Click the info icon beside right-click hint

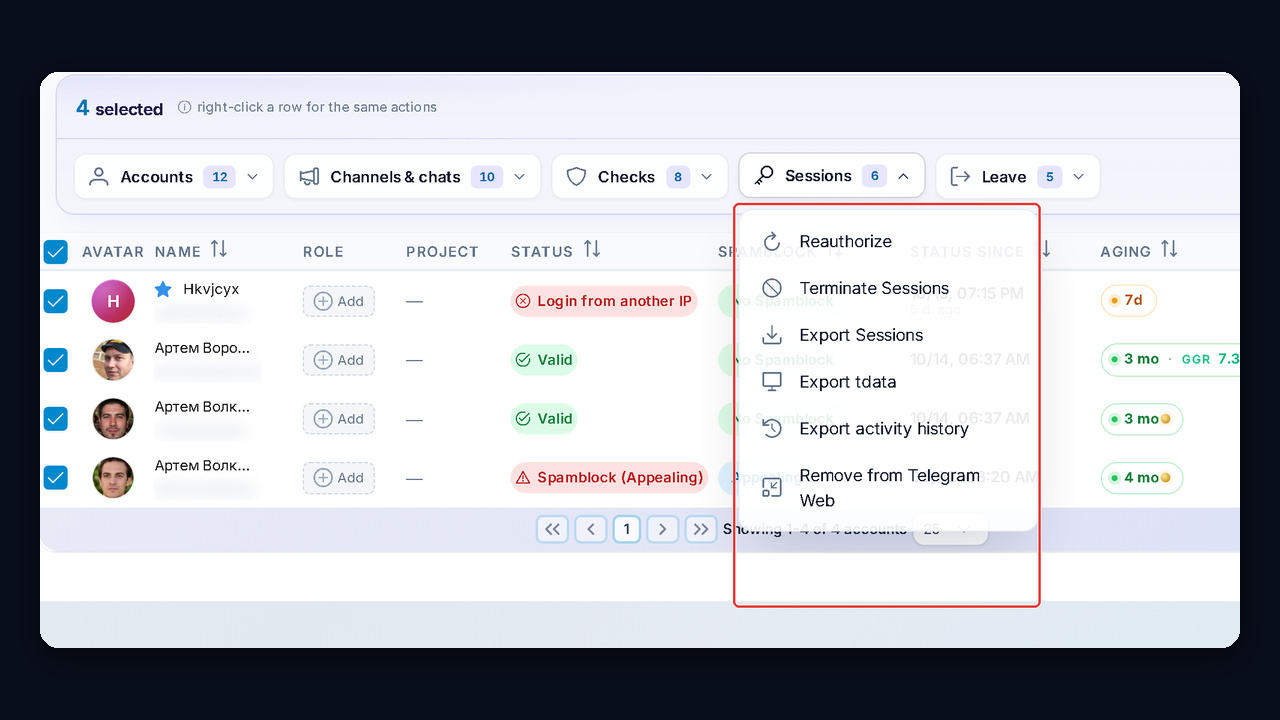coord(184,107)
